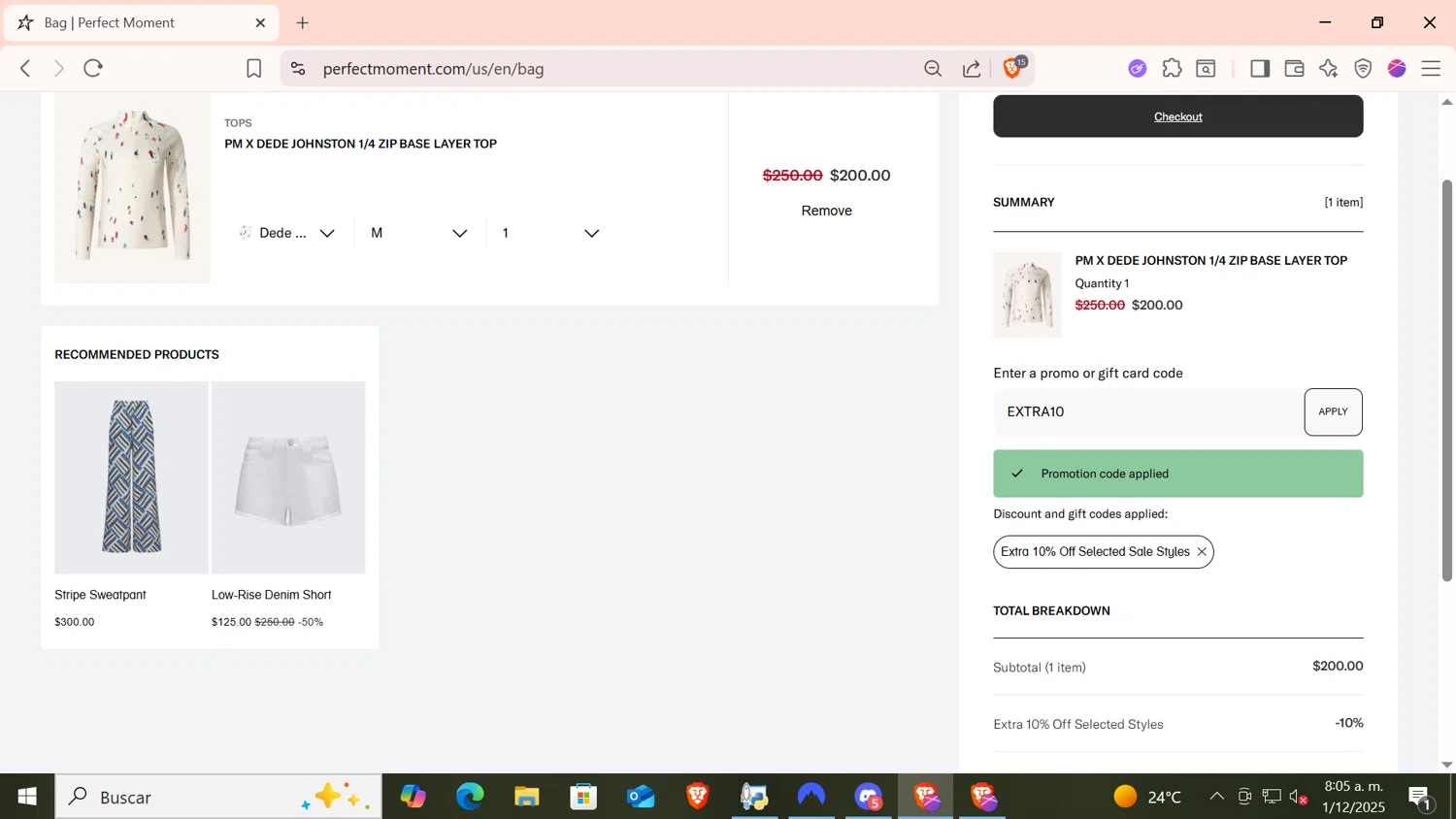Open the quantity 1 dropdown
The width and height of the screenshot is (1456, 819).
click(550, 233)
